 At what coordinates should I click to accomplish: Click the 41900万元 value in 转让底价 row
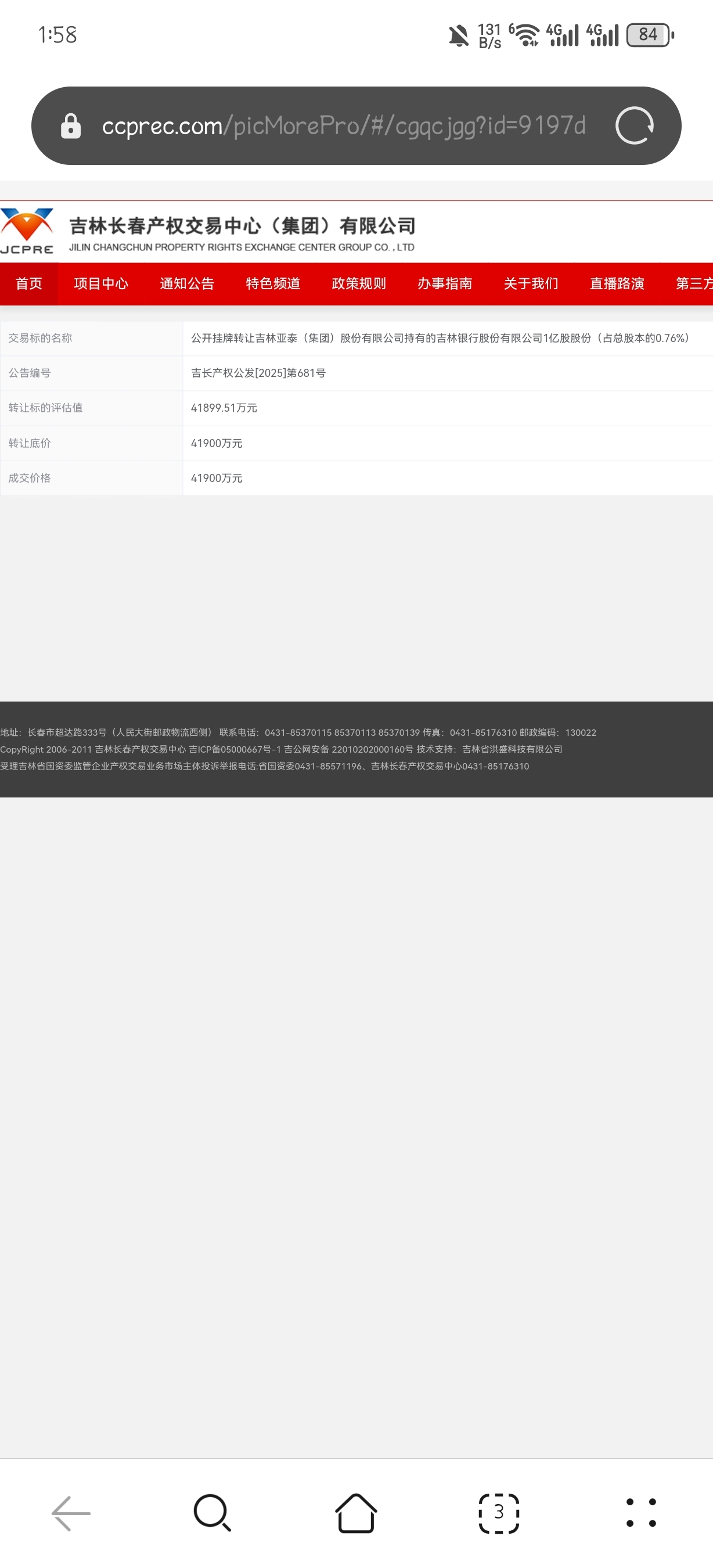coord(217,443)
